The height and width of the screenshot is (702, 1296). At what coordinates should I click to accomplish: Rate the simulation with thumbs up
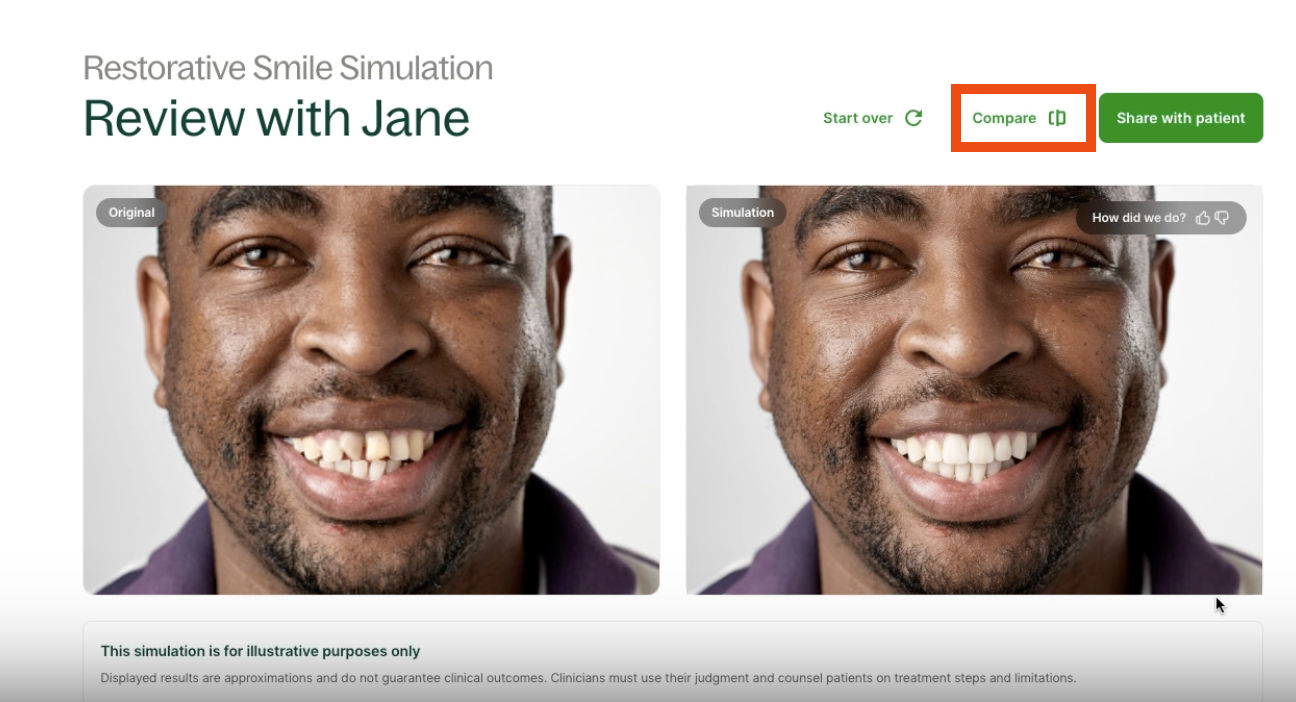(1203, 218)
